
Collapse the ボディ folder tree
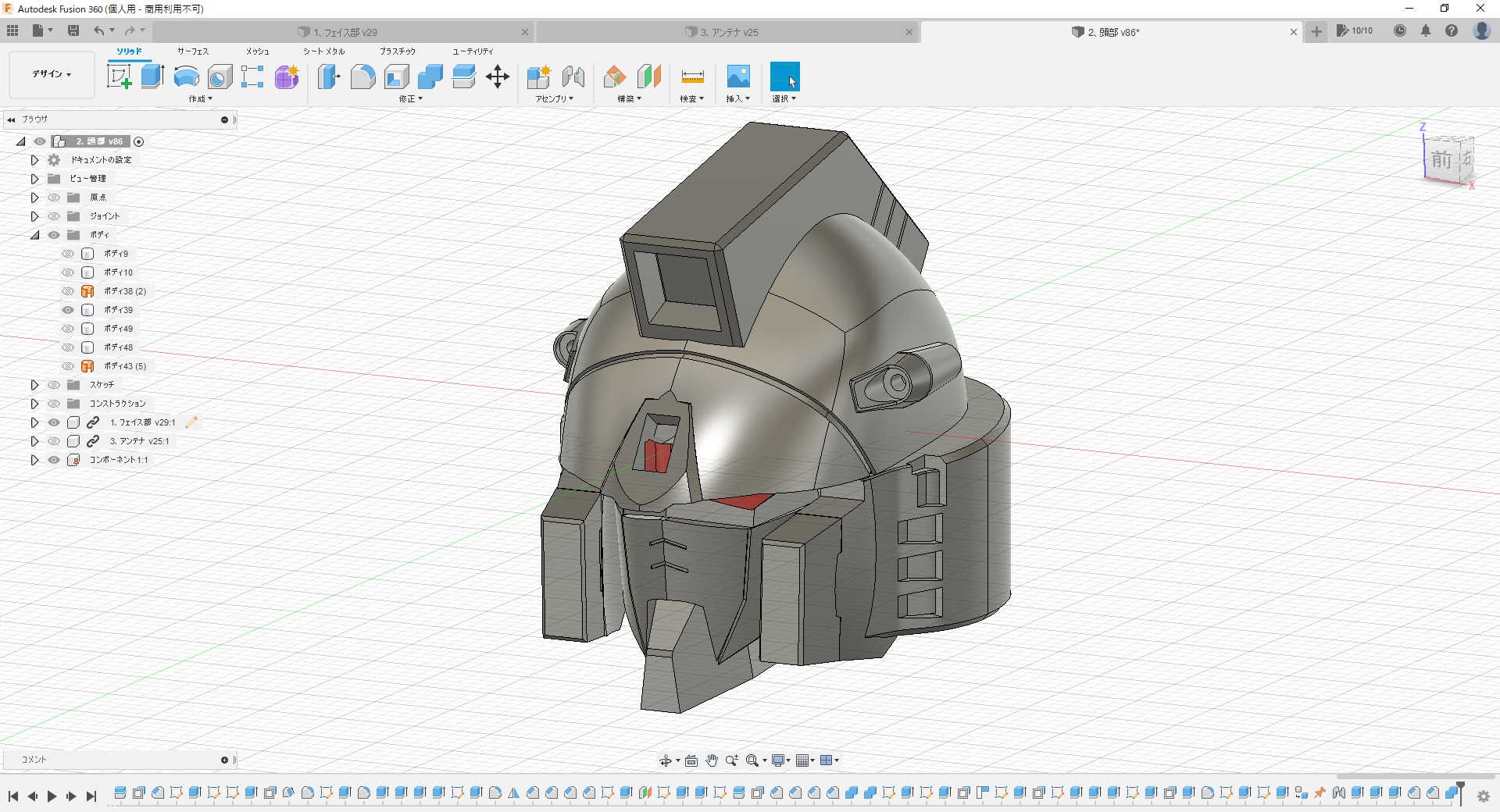tap(34, 235)
